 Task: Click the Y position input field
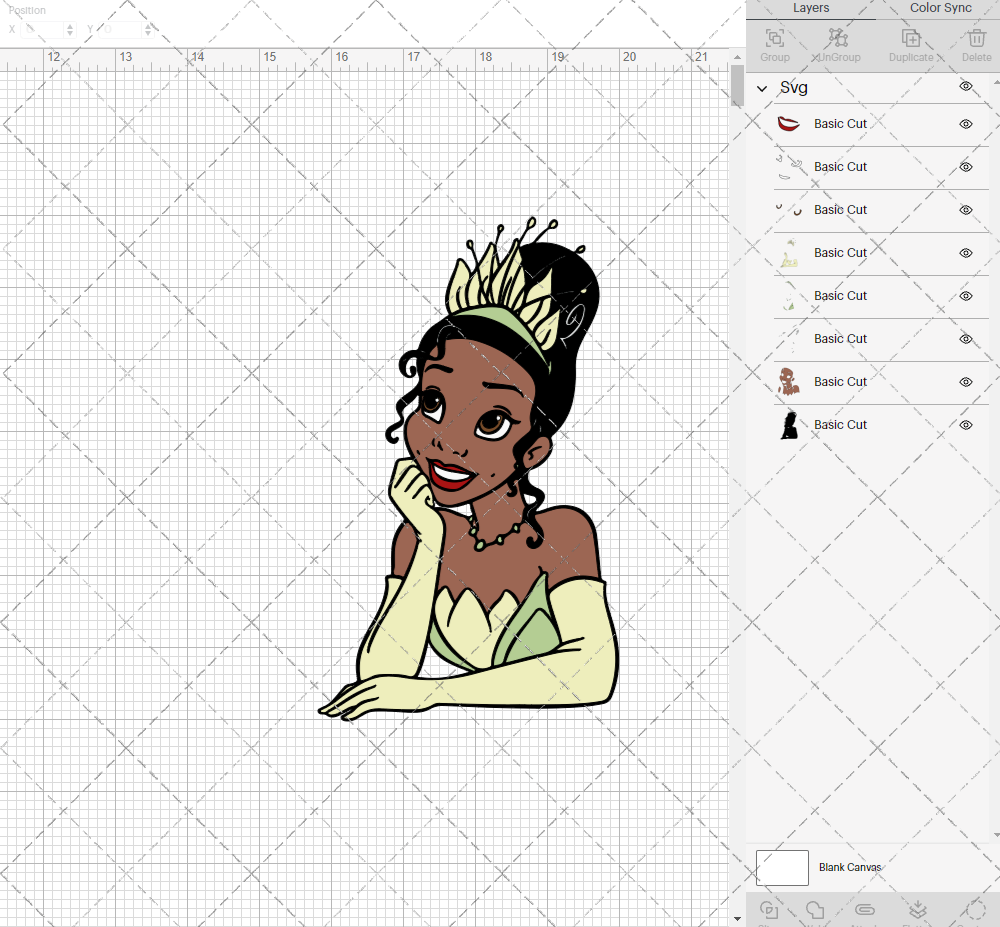[122, 29]
